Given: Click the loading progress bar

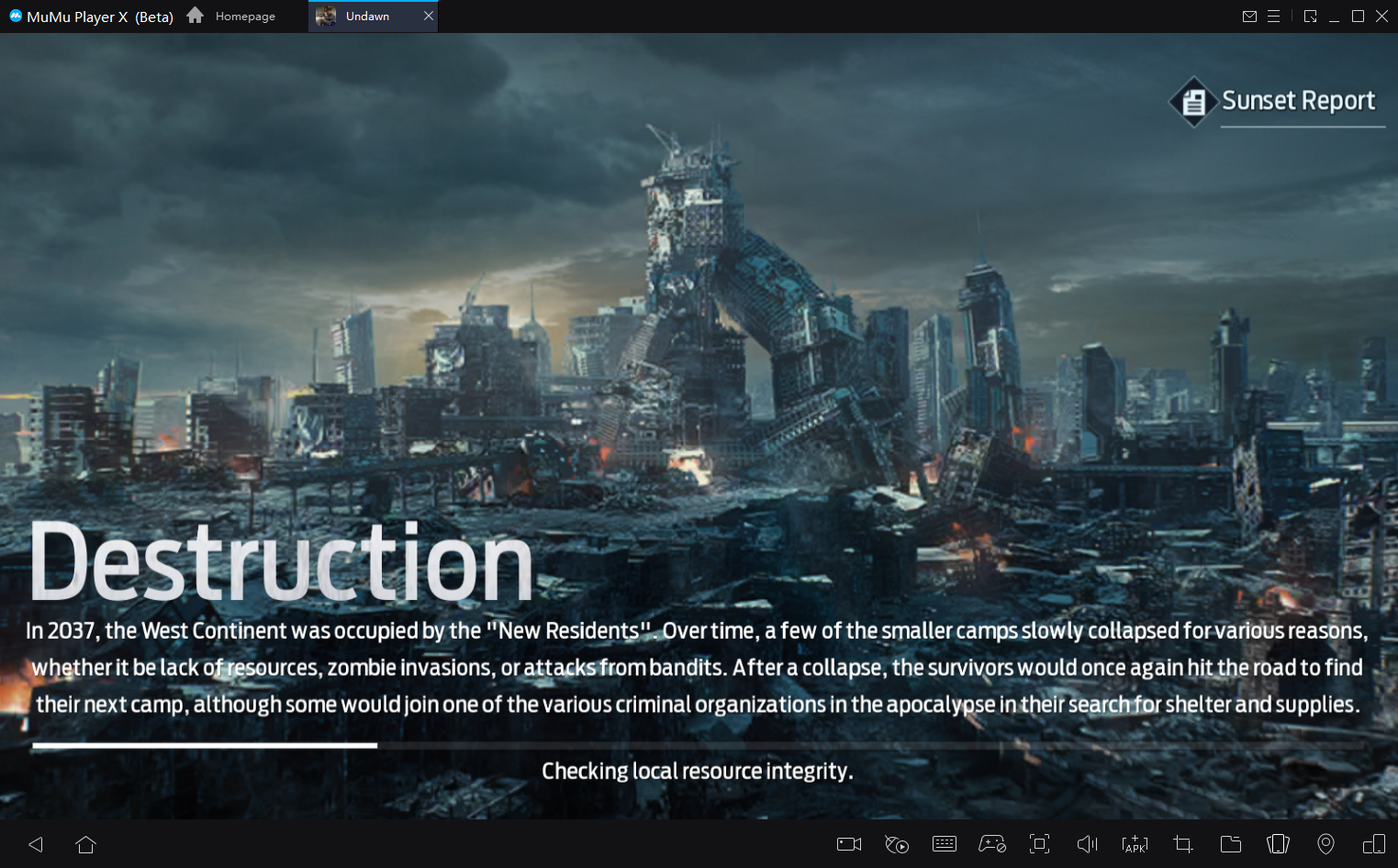Looking at the screenshot, I should point(698,745).
